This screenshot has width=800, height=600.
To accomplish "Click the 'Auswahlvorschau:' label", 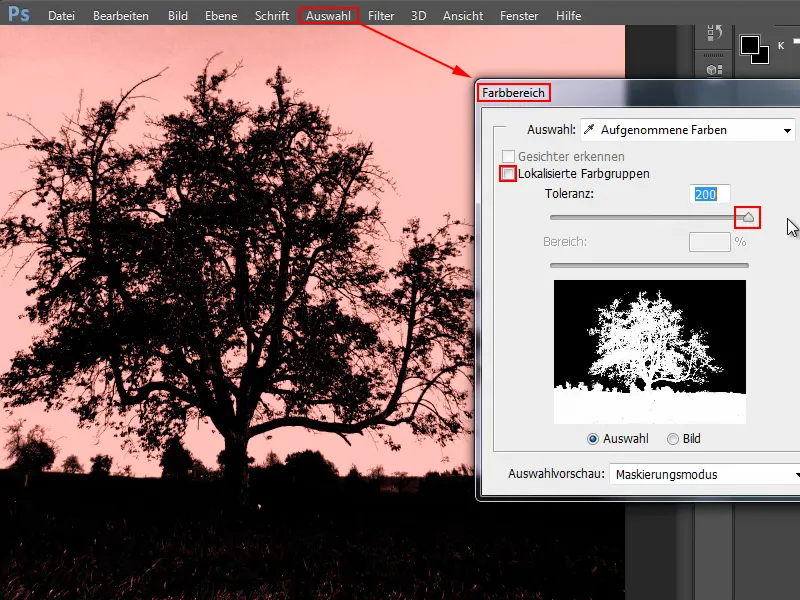I will point(556,474).
